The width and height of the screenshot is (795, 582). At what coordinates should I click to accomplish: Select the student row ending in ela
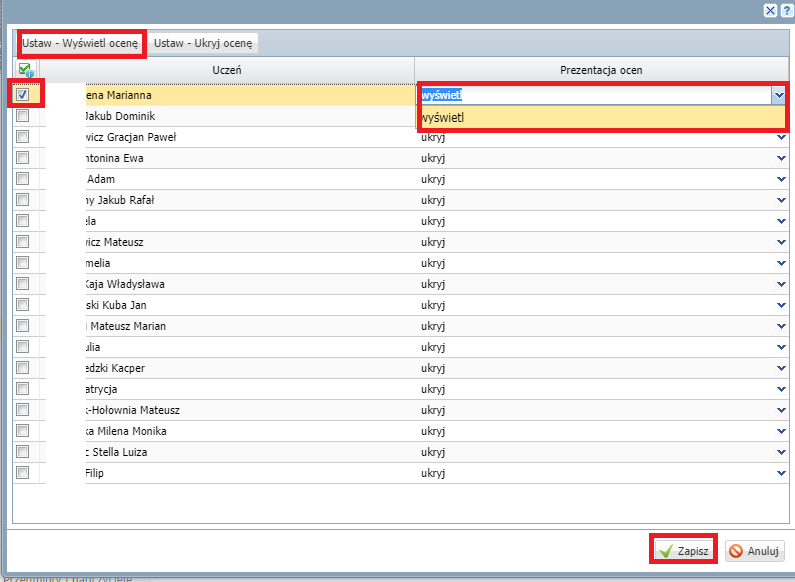pos(401,221)
